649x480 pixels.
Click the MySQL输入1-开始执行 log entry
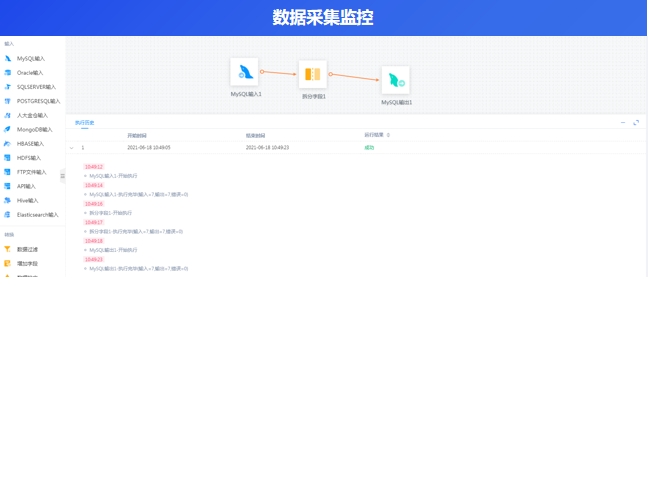(113, 176)
